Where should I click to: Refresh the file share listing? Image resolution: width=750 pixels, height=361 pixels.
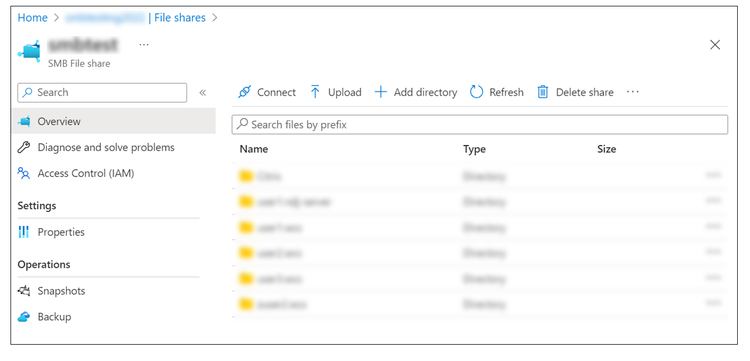point(496,92)
